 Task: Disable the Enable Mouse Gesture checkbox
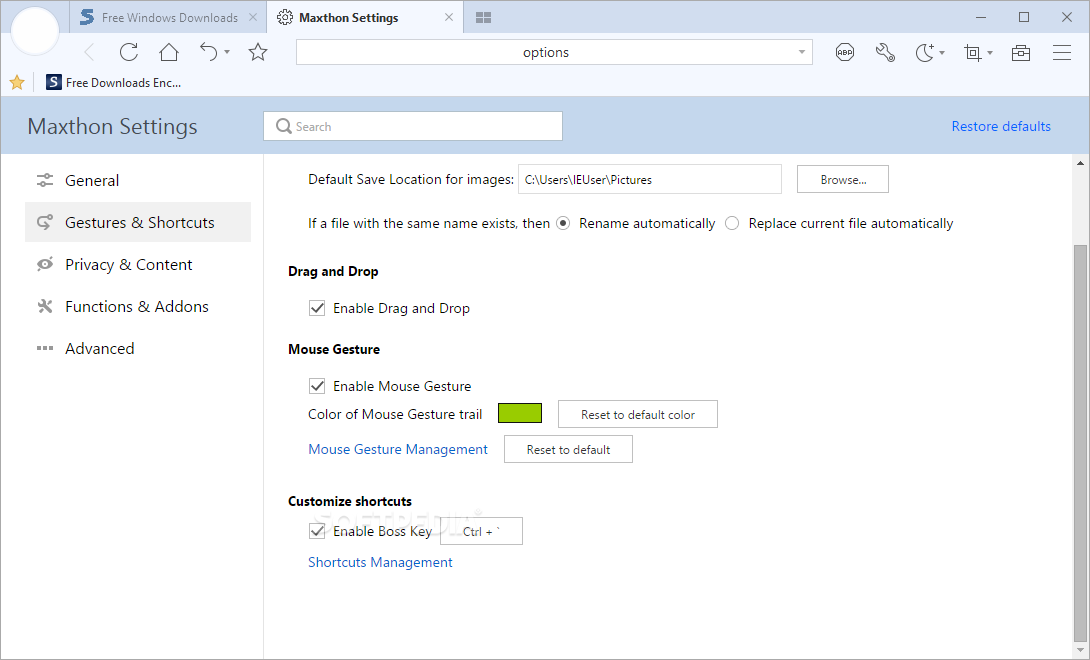pyautogui.click(x=317, y=386)
